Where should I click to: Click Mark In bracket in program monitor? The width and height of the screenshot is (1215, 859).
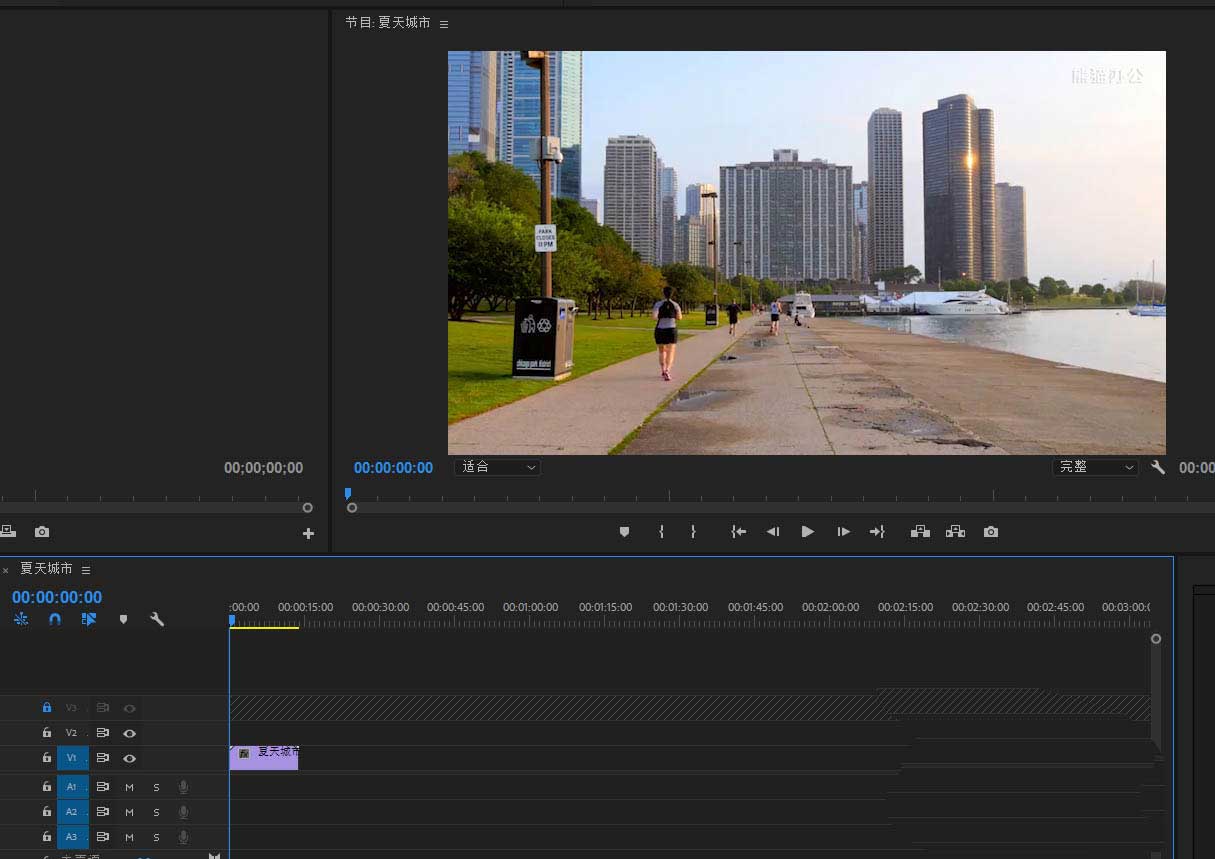pos(661,532)
